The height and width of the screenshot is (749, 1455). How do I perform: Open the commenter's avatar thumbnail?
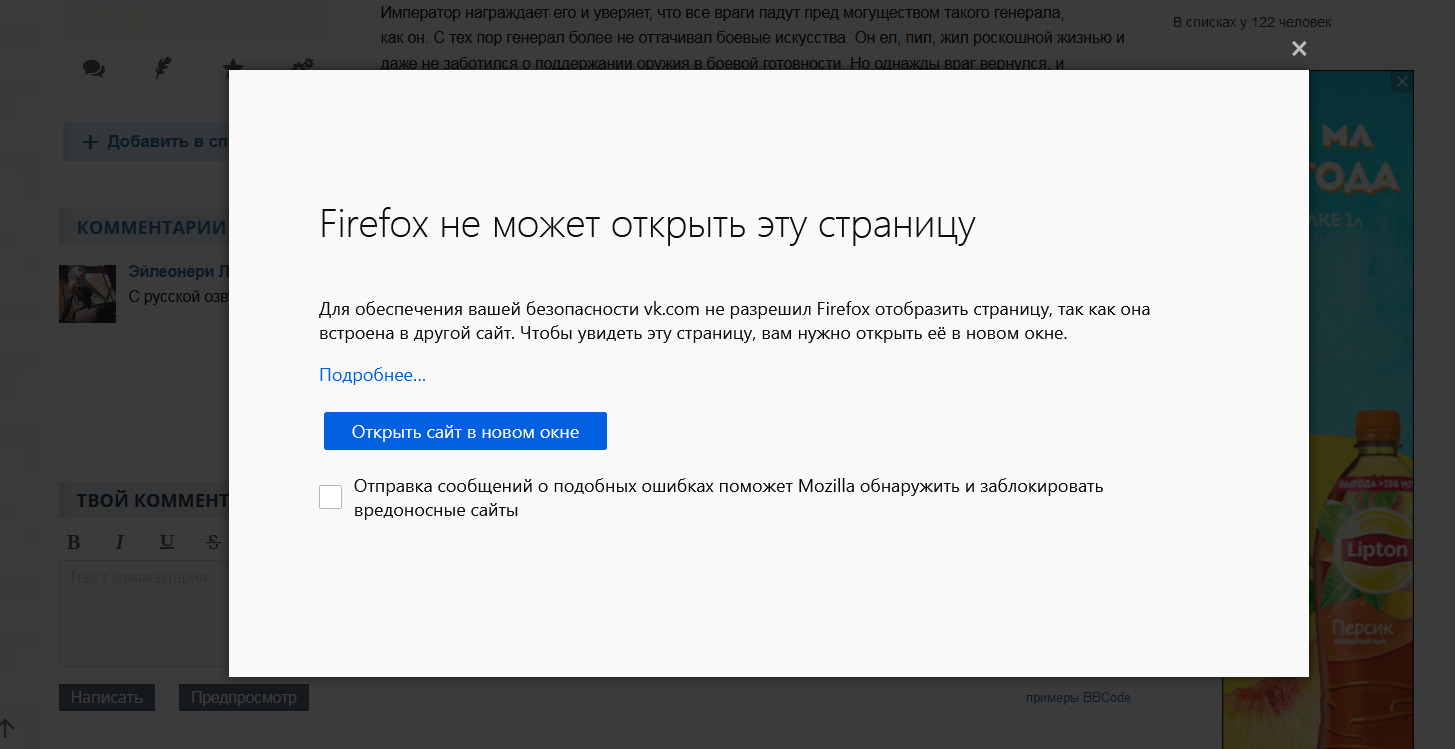click(87, 294)
